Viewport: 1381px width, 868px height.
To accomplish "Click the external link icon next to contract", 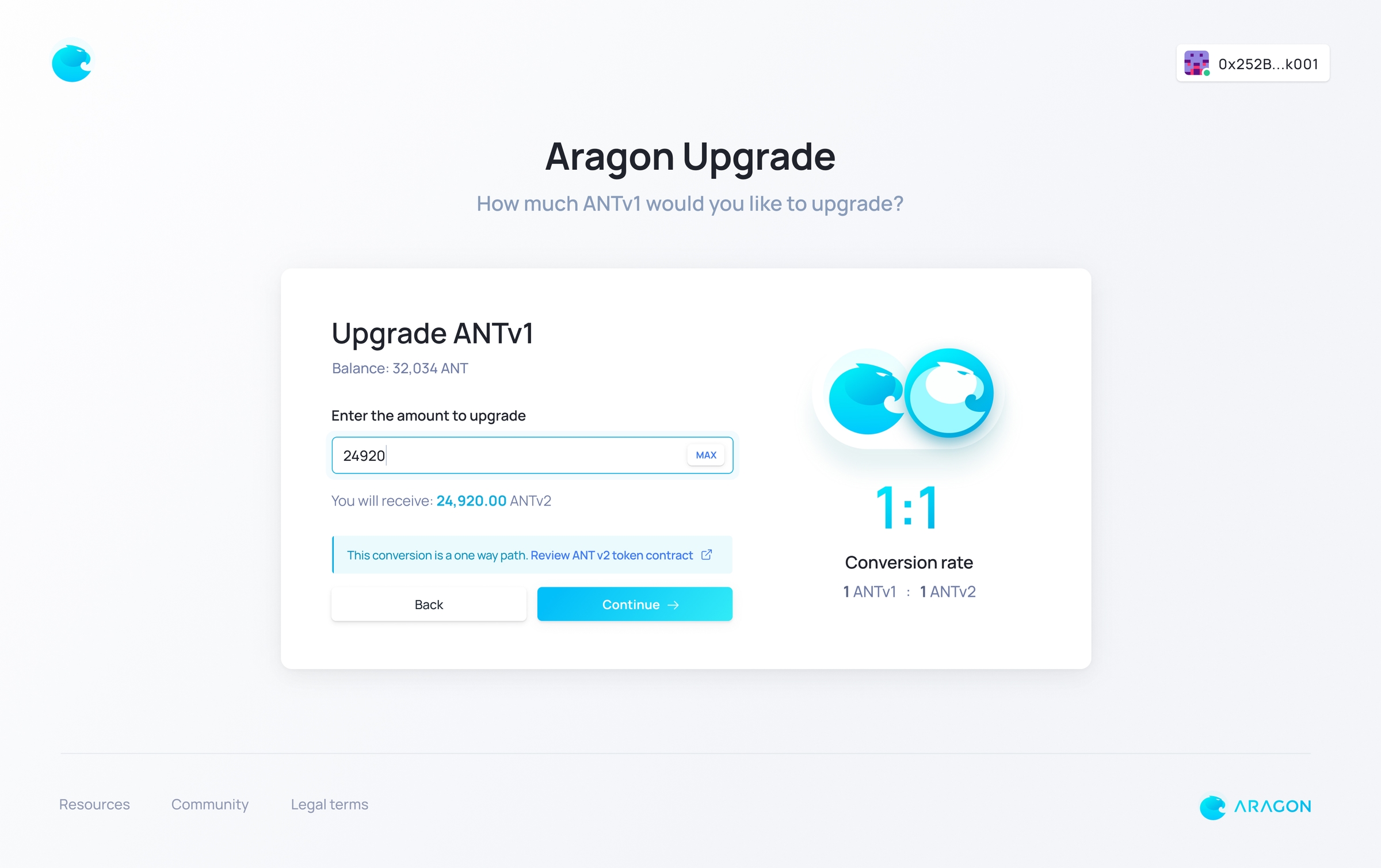I will pos(706,555).
